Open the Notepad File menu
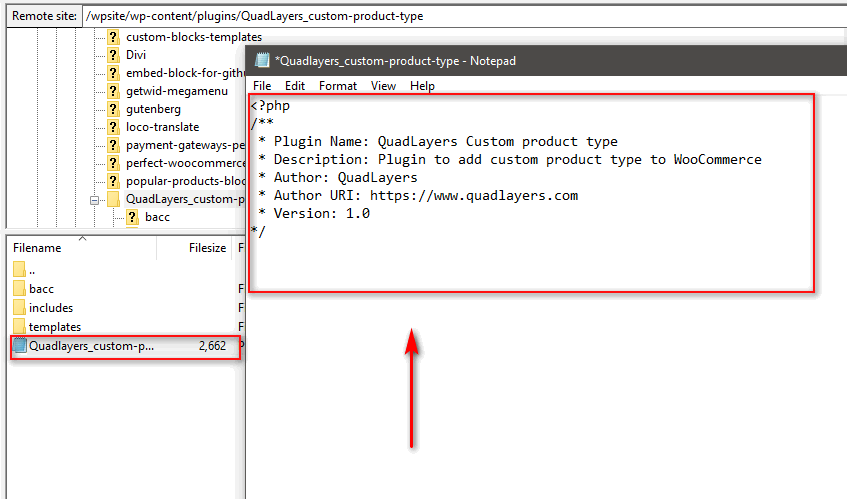847x499 pixels. [x=262, y=86]
